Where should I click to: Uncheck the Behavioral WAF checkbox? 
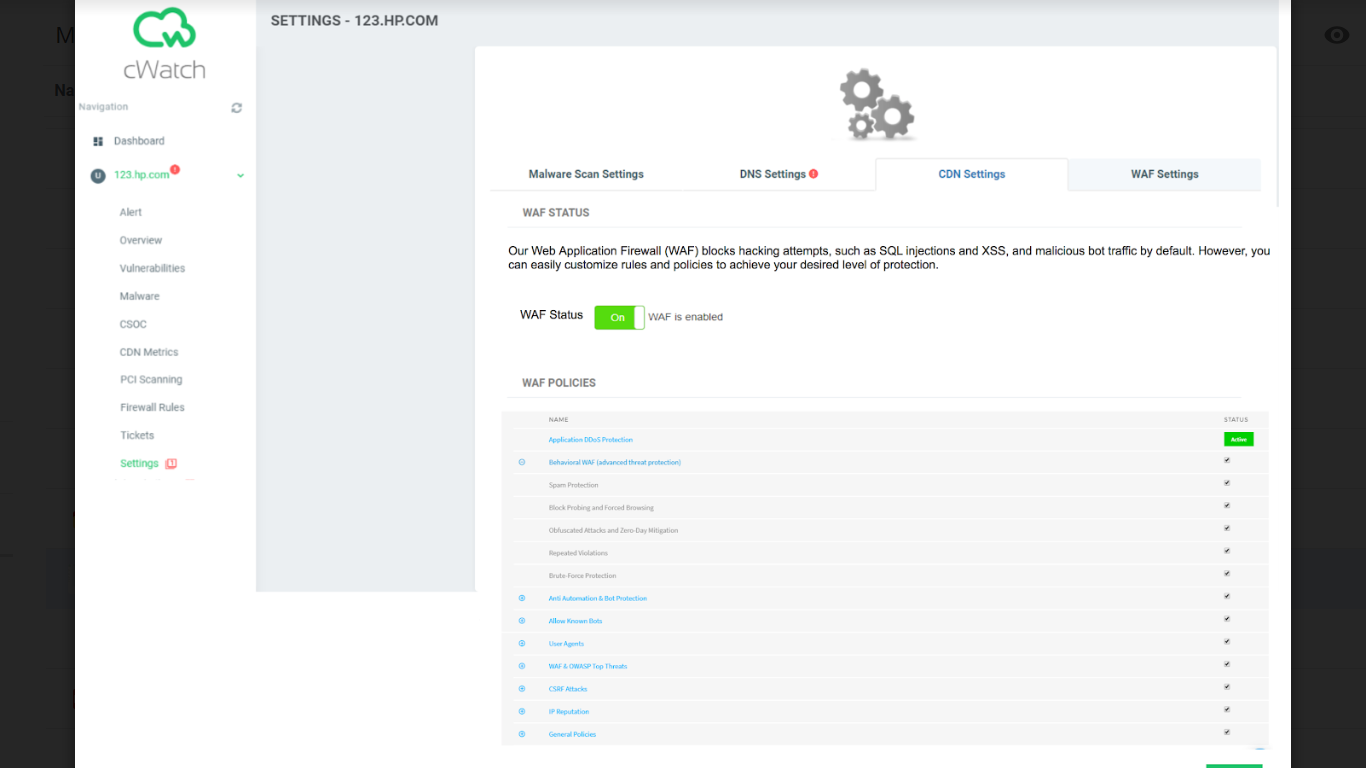pos(1227,460)
